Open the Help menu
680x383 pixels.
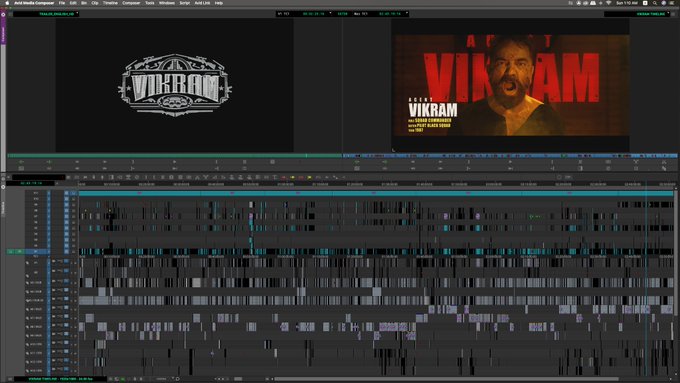pyautogui.click(x=219, y=3)
